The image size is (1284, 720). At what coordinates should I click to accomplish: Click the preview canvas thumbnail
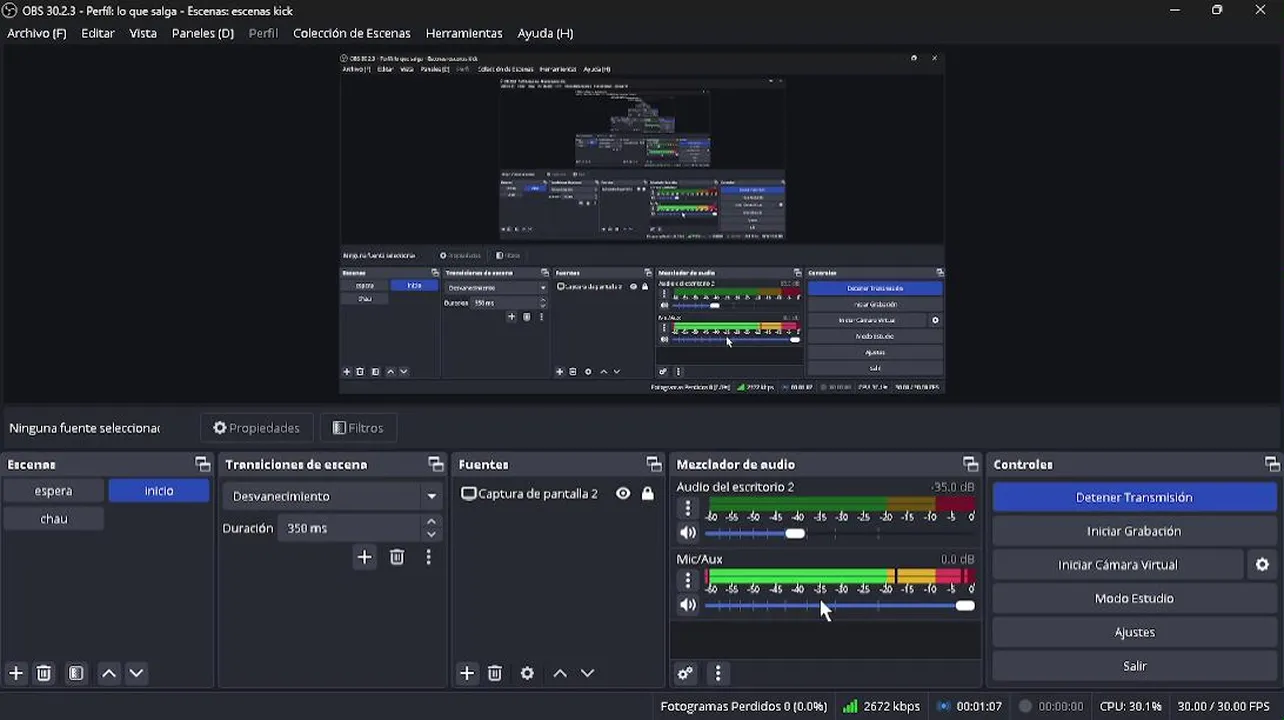tap(642, 223)
